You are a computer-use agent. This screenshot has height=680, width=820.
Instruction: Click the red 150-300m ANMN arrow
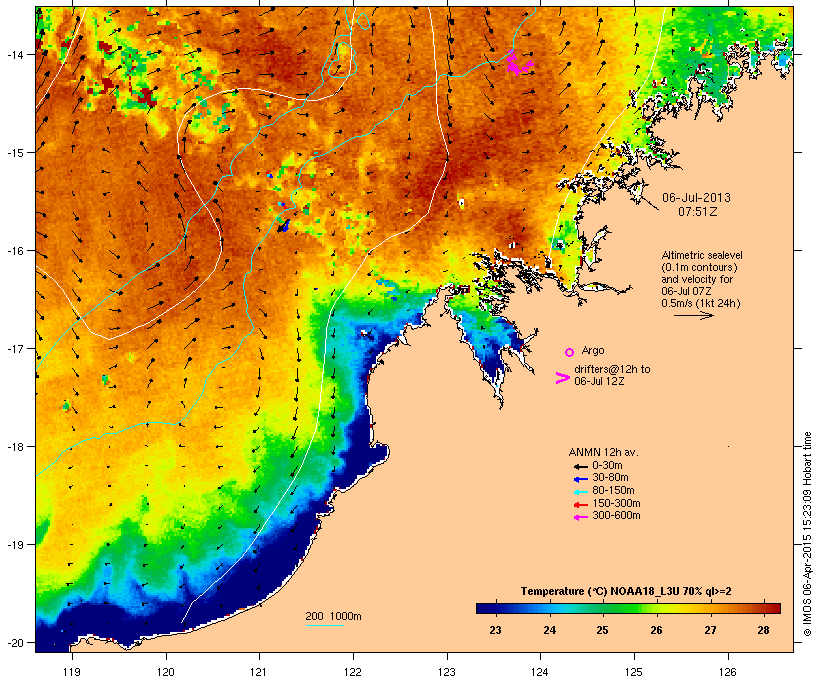tap(581, 504)
